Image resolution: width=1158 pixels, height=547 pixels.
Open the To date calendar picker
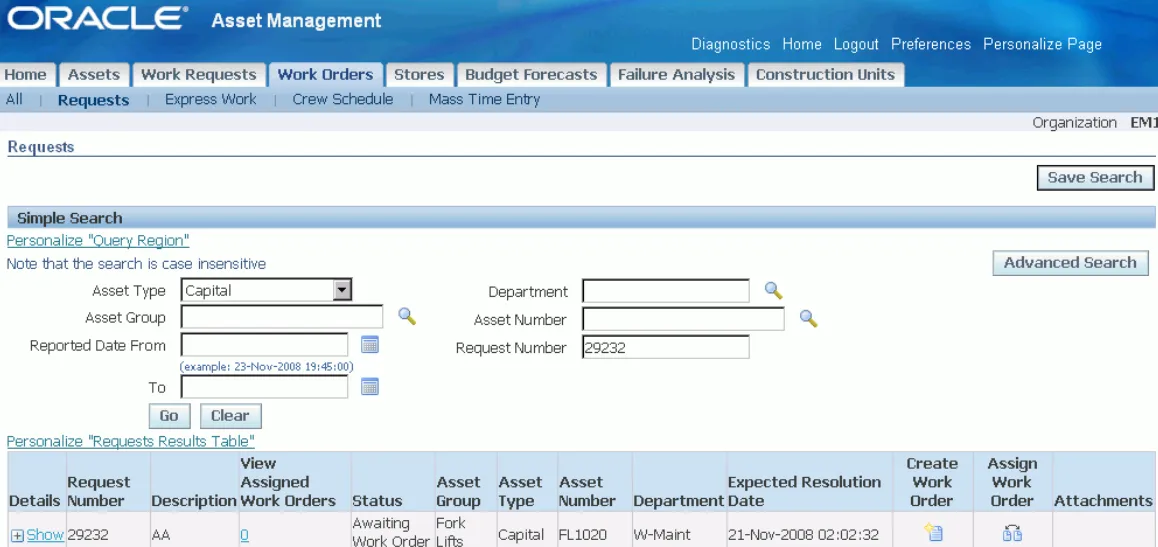(x=370, y=386)
